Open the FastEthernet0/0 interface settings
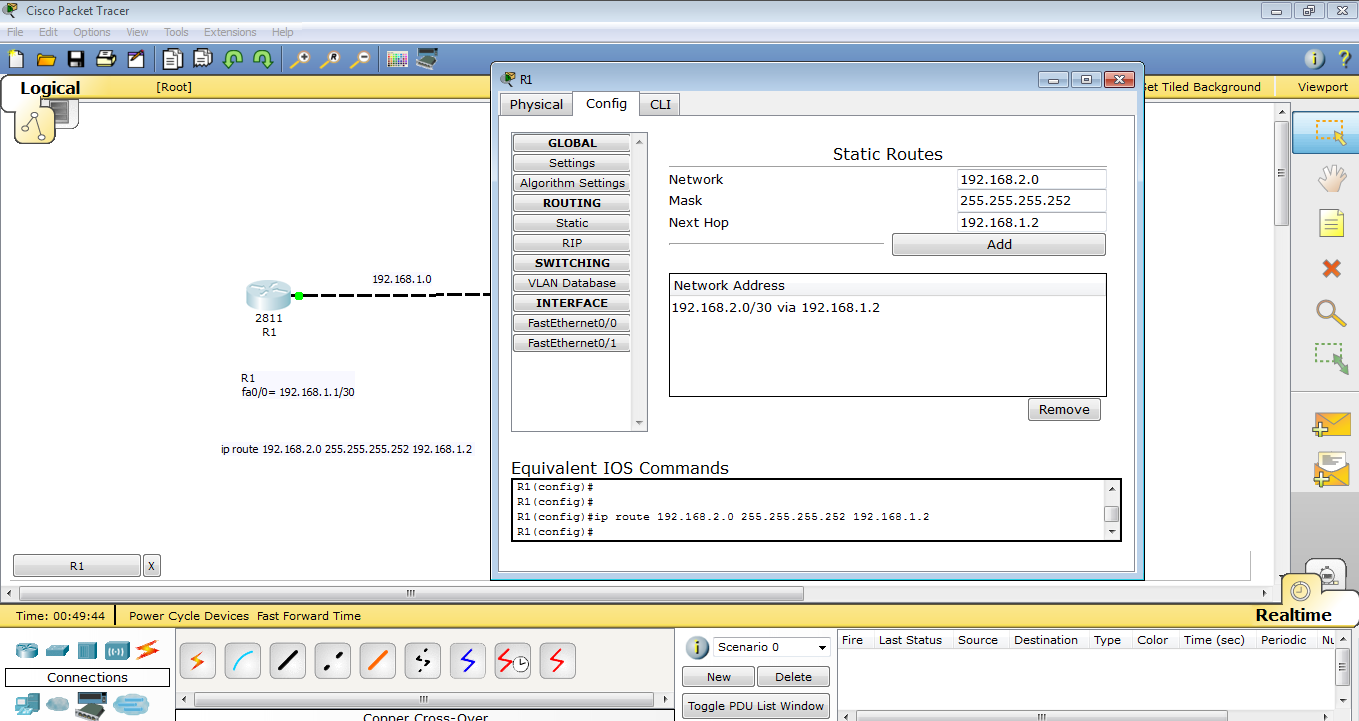 coord(571,322)
